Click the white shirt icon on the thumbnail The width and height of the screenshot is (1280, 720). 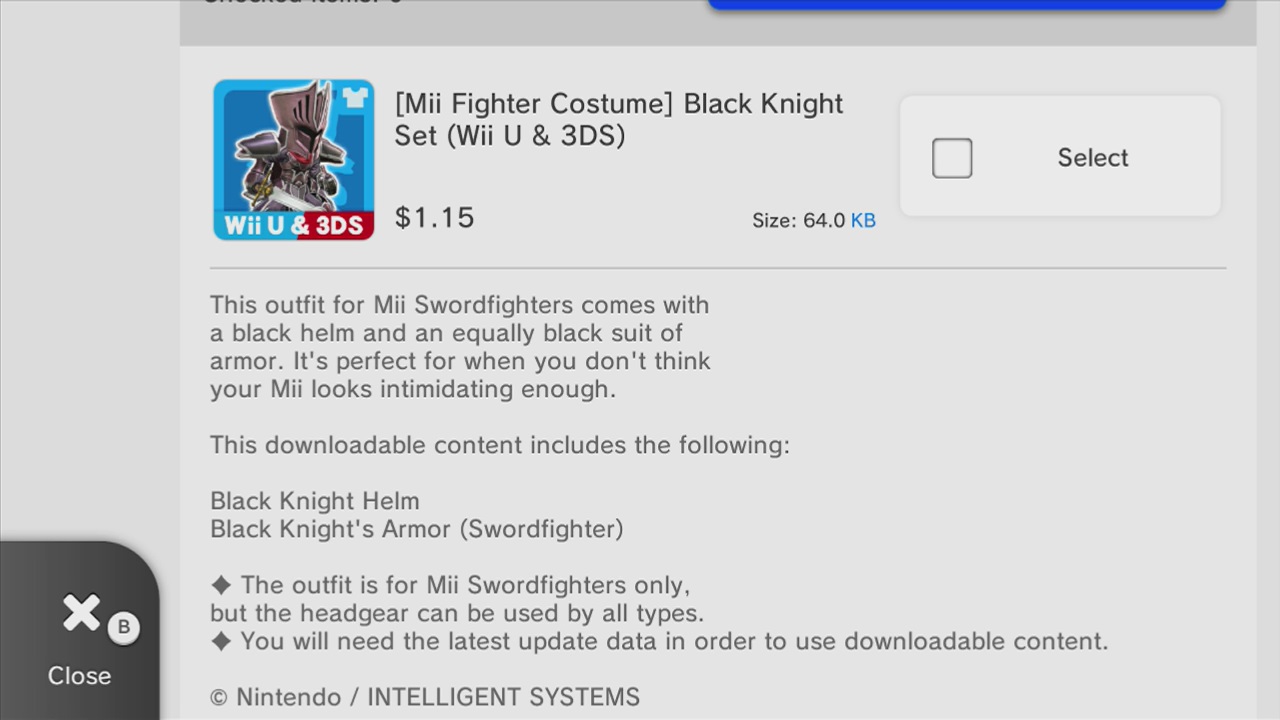pos(356,98)
